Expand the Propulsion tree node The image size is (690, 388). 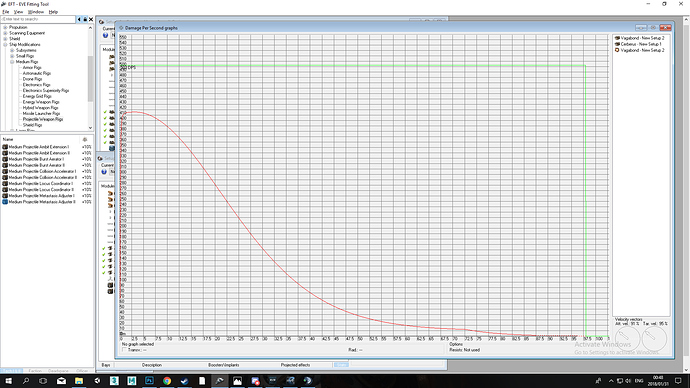pos(5,27)
